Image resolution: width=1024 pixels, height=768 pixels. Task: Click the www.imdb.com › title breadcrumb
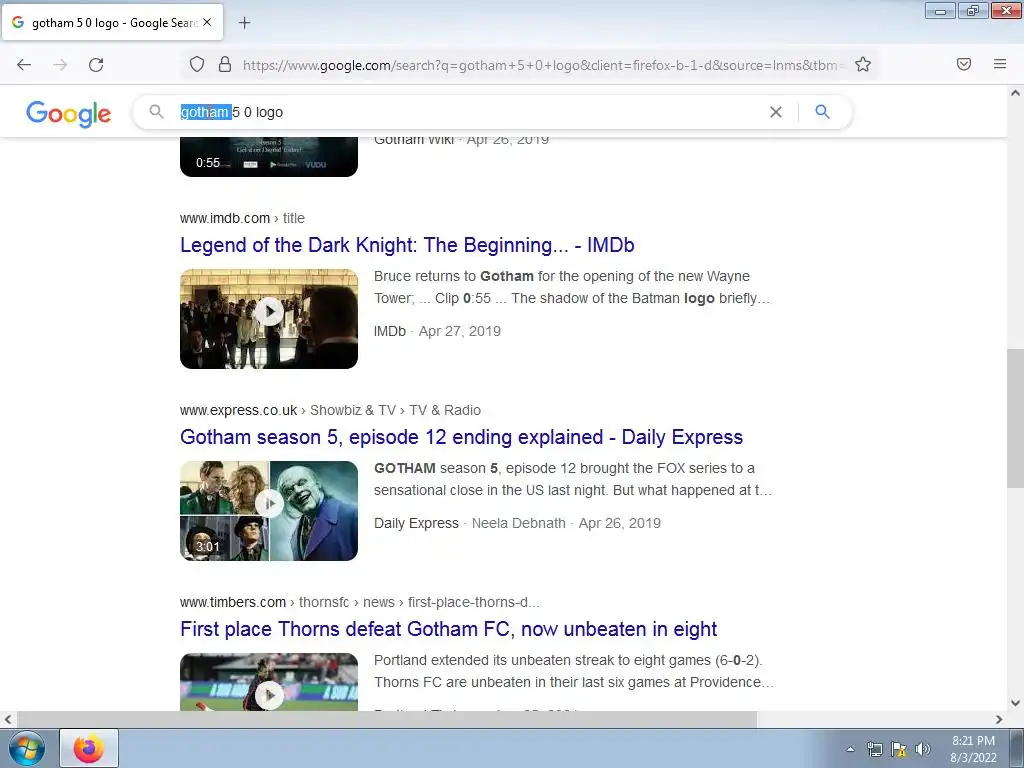[242, 218]
